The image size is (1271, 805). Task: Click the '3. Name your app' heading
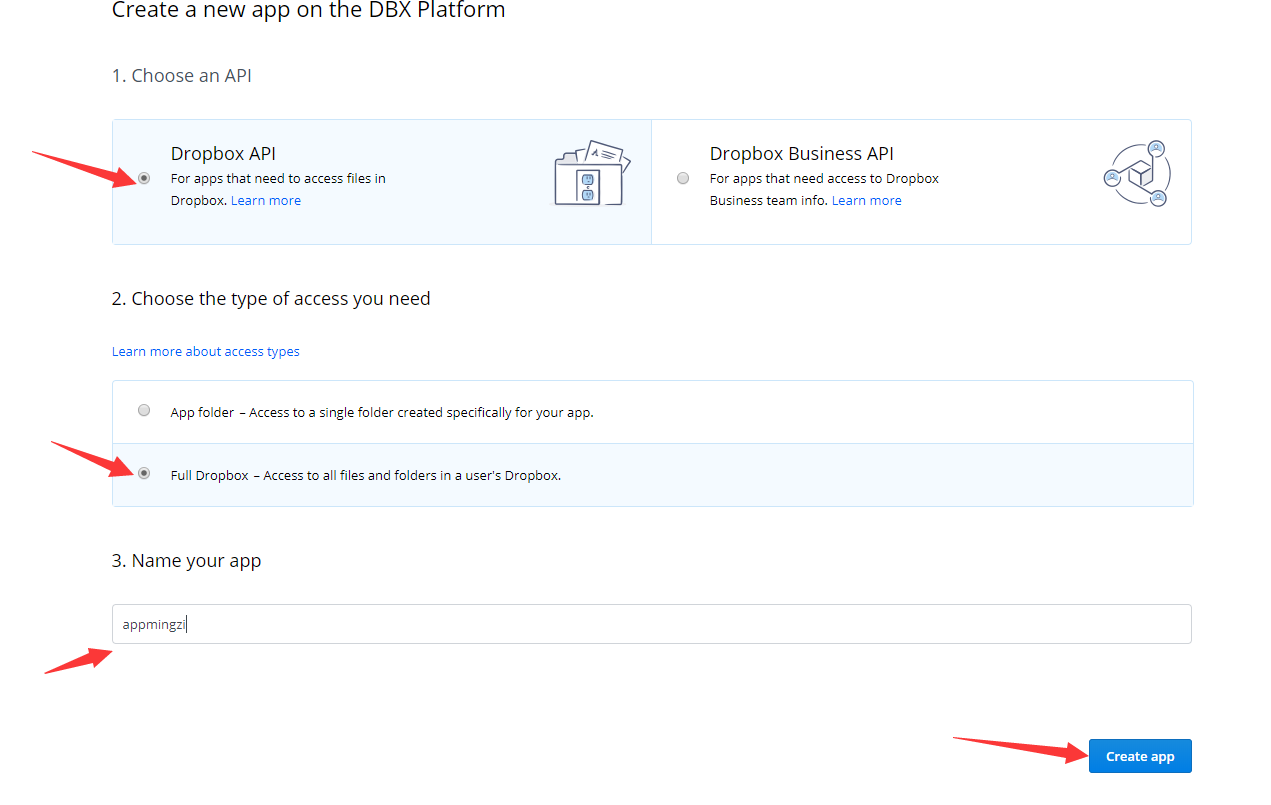(186, 560)
